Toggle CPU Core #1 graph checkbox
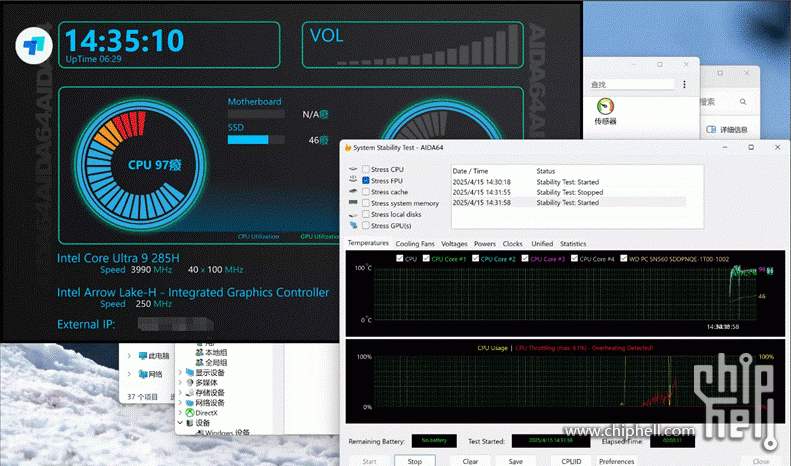The image size is (791, 466). (426, 258)
